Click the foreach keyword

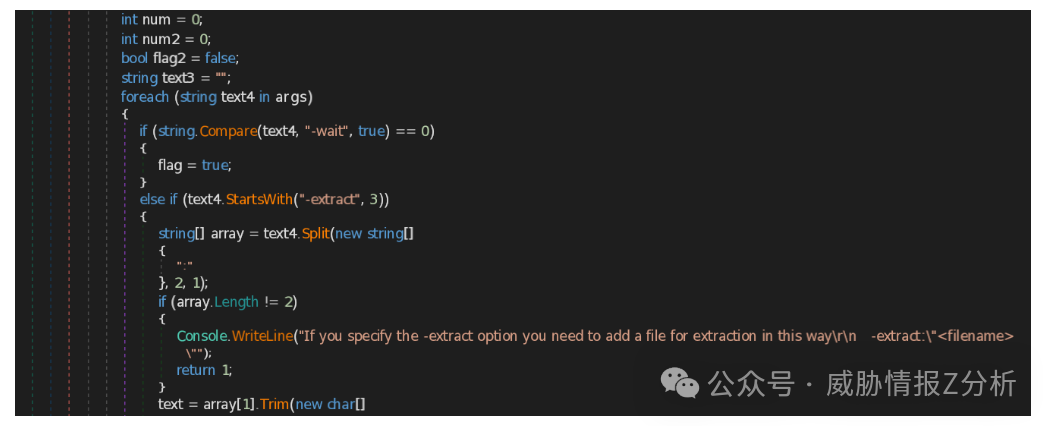[x=146, y=97]
